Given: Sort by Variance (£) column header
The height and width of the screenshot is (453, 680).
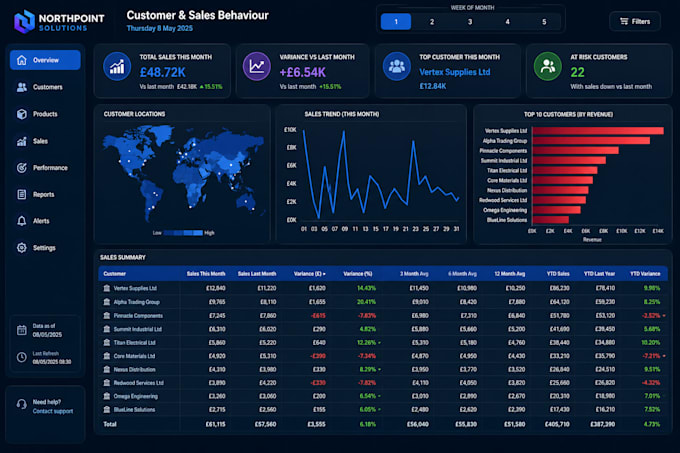Looking at the screenshot, I should click(x=310, y=274).
